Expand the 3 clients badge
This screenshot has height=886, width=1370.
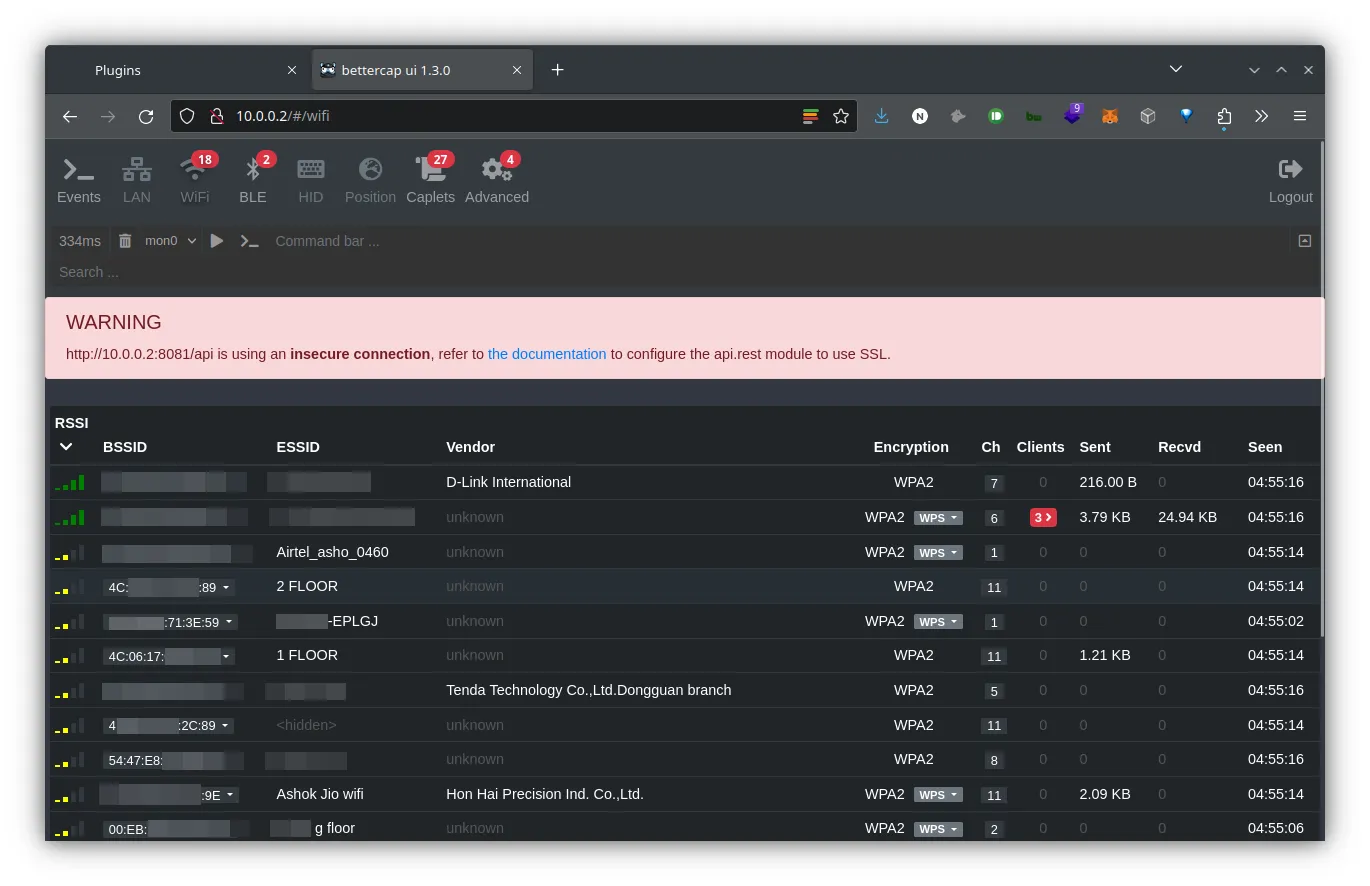pyautogui.click(x=1043, y=517)
